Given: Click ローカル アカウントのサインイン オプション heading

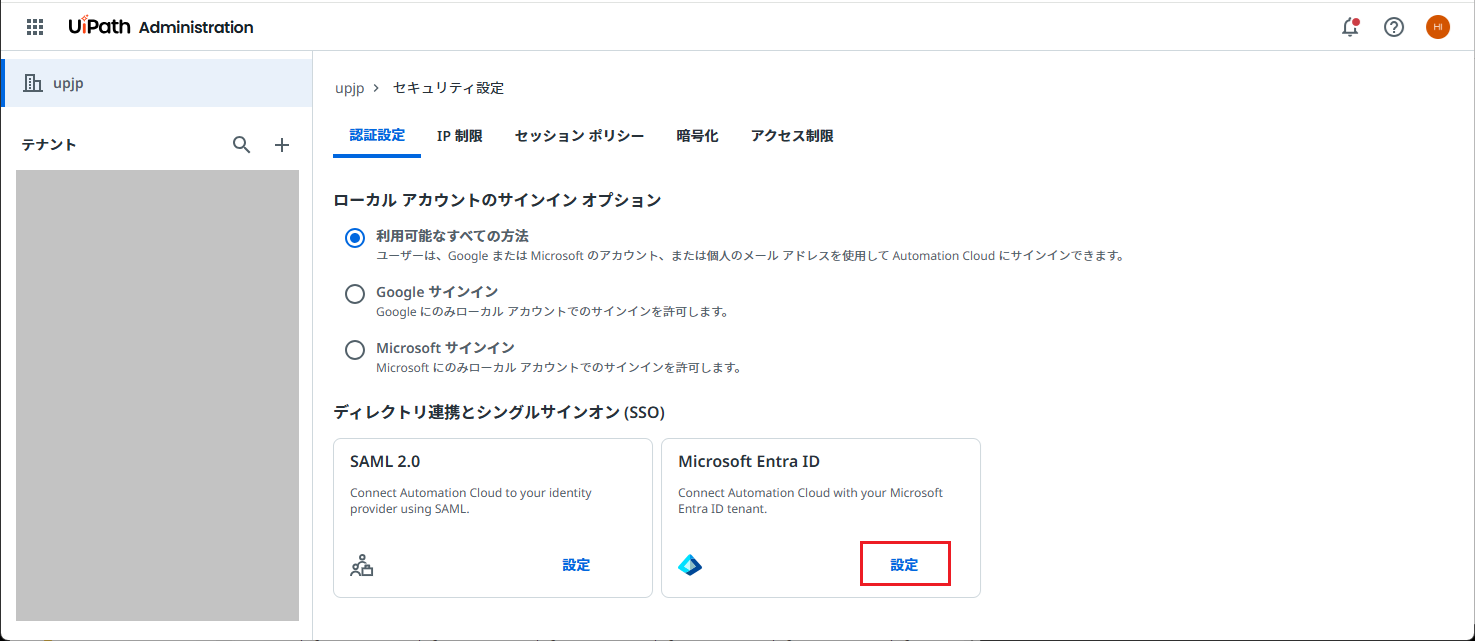Looking at the screenshot, I should click(497, 200).
